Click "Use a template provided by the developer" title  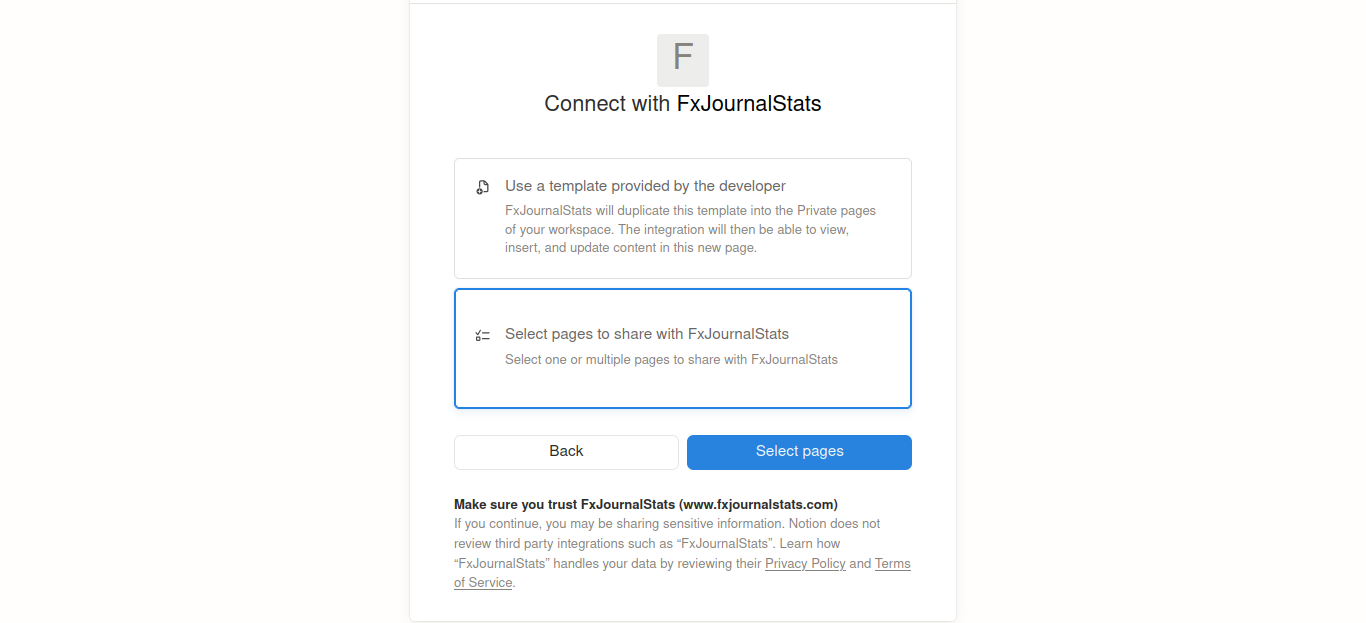[645, 186]
